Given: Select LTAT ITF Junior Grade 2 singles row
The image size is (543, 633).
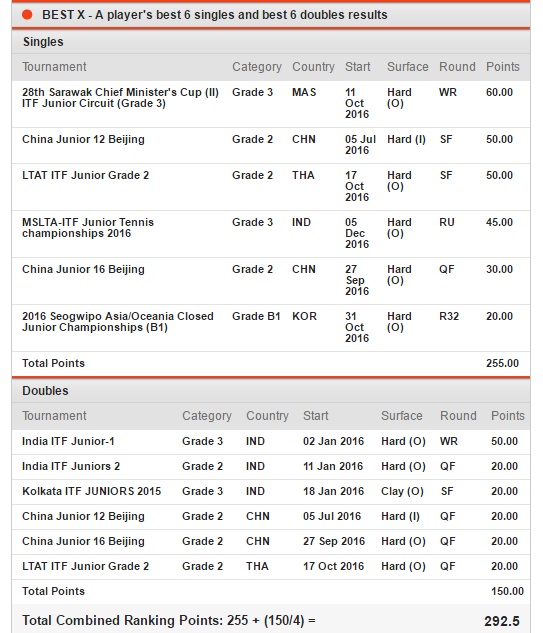Looking at the screenshot, I should pyautogui.click(x=271, y=187).
